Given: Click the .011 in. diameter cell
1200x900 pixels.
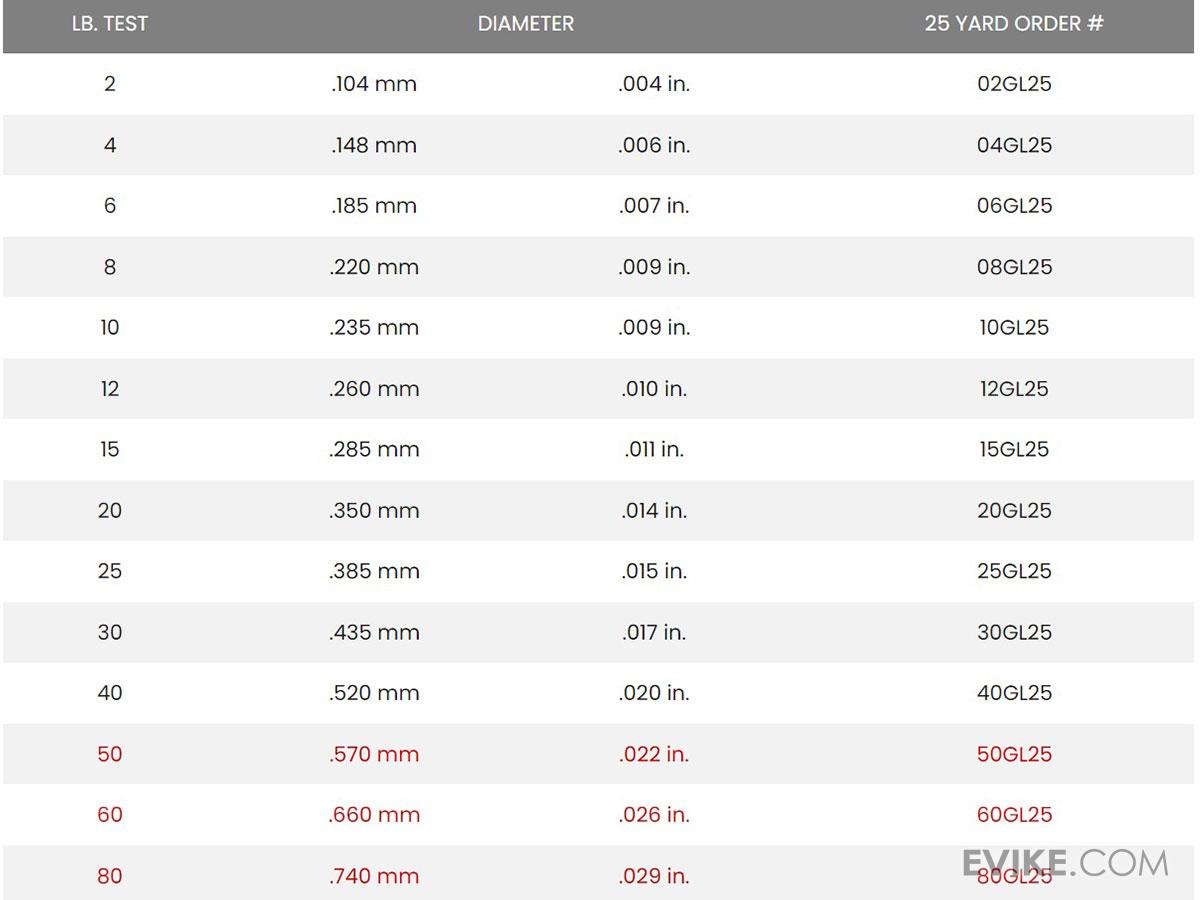Looking at the screenshot, I should pyautogui.click(x=654, y=450).
